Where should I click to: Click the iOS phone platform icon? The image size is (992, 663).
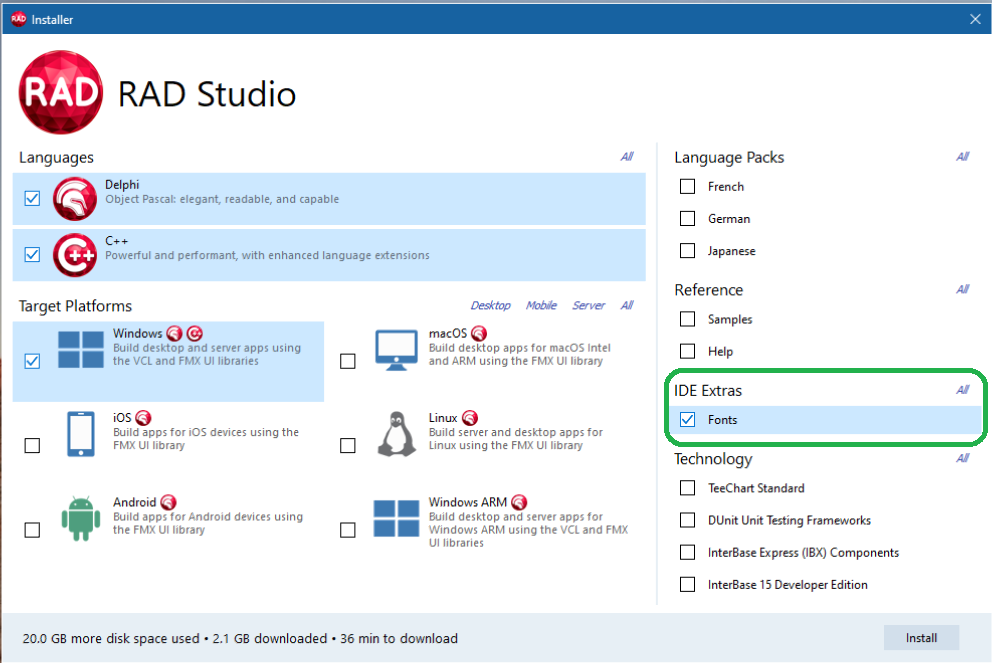tap(81, 434)
